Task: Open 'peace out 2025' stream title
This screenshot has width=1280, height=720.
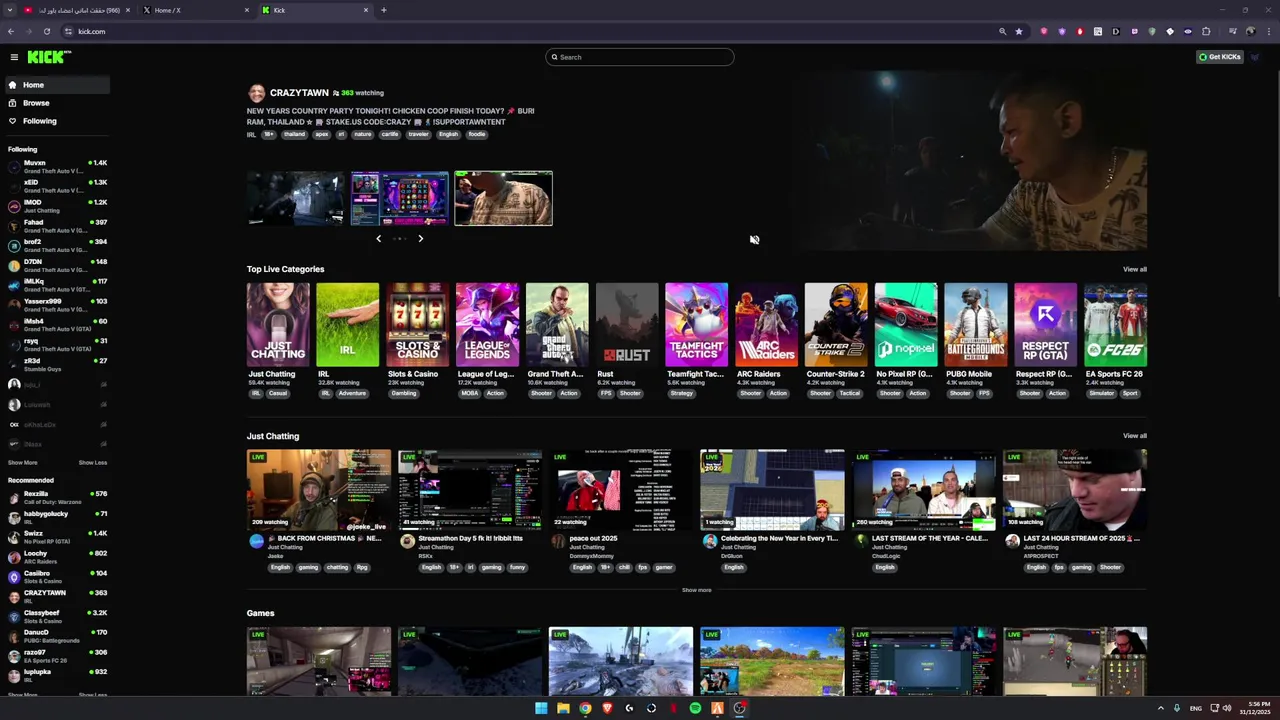Action: 593,538
